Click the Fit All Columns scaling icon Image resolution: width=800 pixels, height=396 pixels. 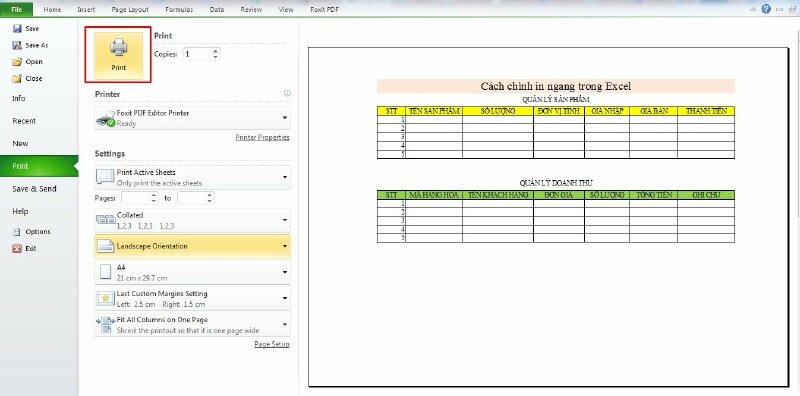(105, 325)
